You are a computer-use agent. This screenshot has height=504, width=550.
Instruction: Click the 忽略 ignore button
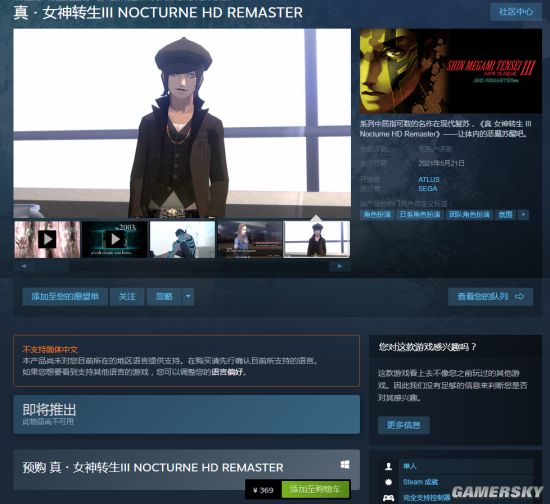pos(164,297)
